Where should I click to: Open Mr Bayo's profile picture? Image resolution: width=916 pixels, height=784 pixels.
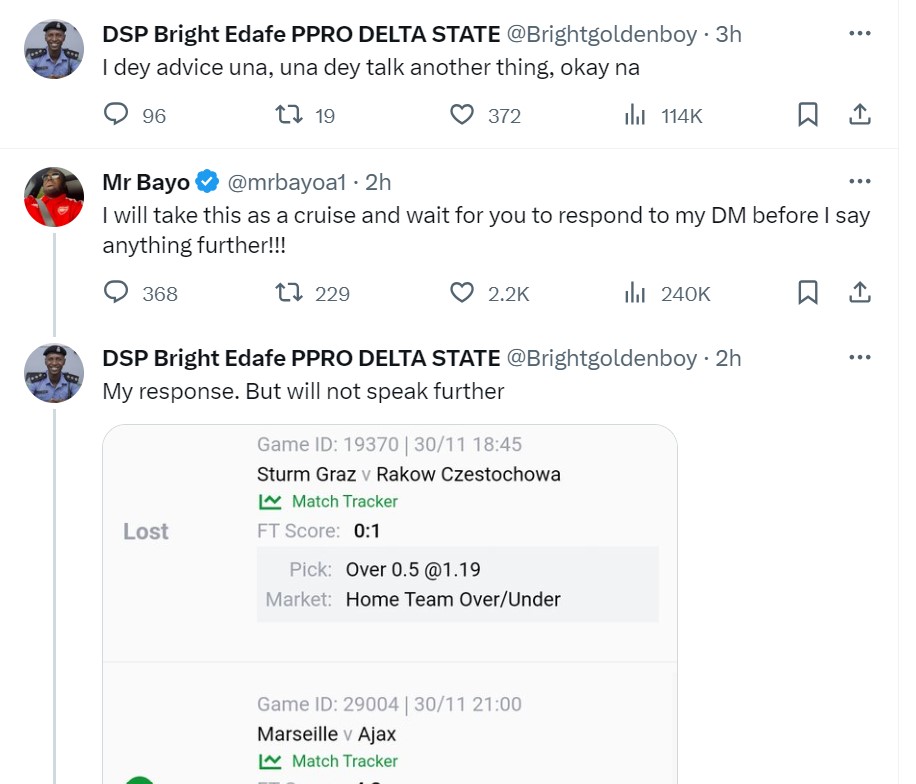[x=53, y=196]
